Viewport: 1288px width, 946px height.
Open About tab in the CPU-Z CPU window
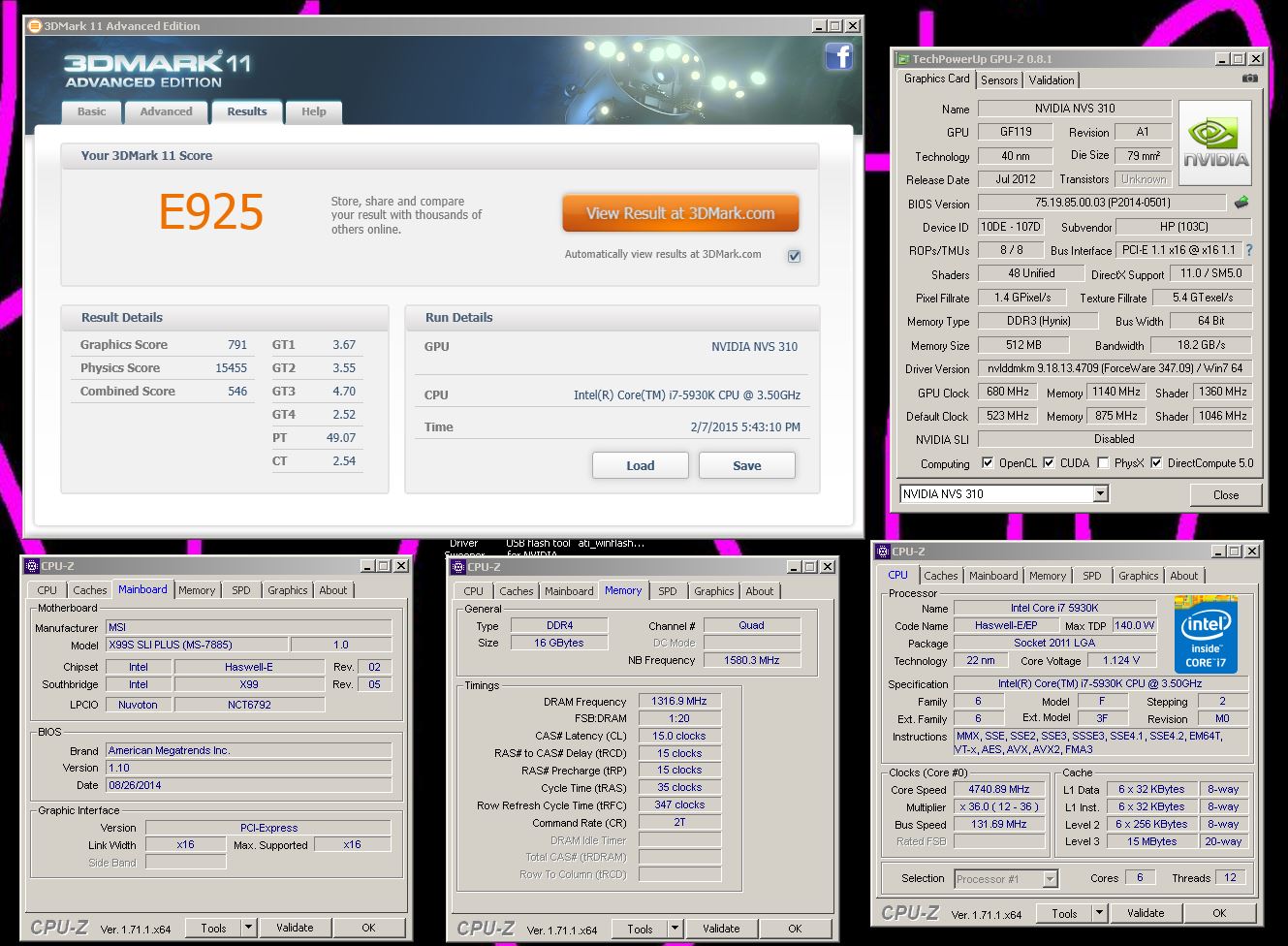(x=1183, y=576)
